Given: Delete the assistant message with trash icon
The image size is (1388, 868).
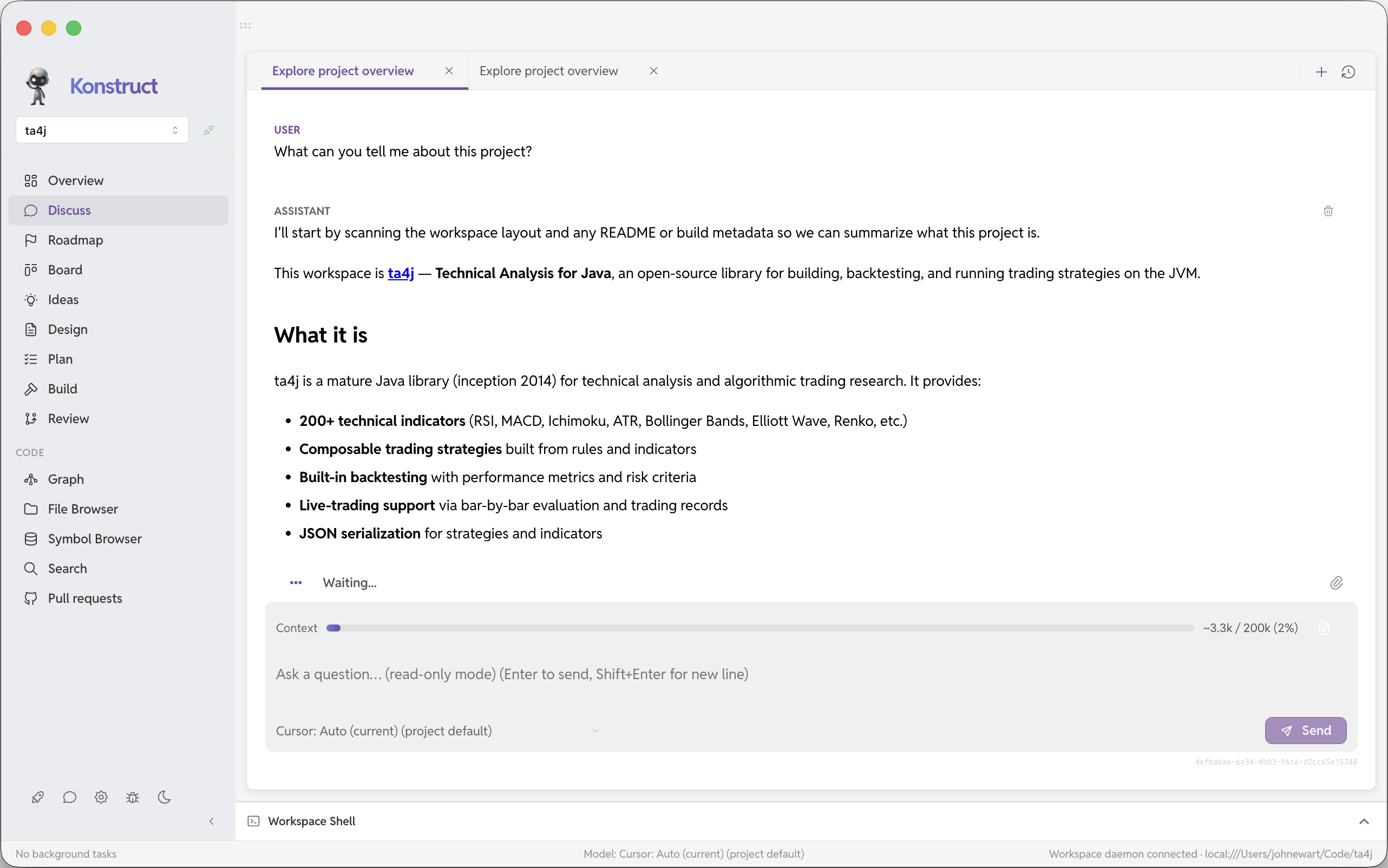Looking at the screenshot, I should (1328, 211).
